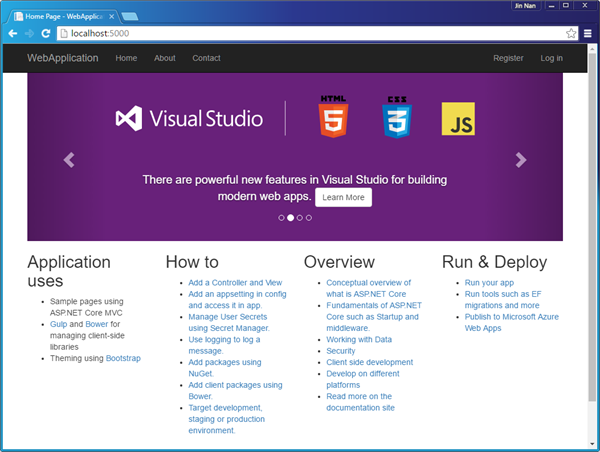Image resolution: width=600 pixels, height=452 pixels.
Task: Click the WebApplication brand link
Action: (x=63, y=58)
